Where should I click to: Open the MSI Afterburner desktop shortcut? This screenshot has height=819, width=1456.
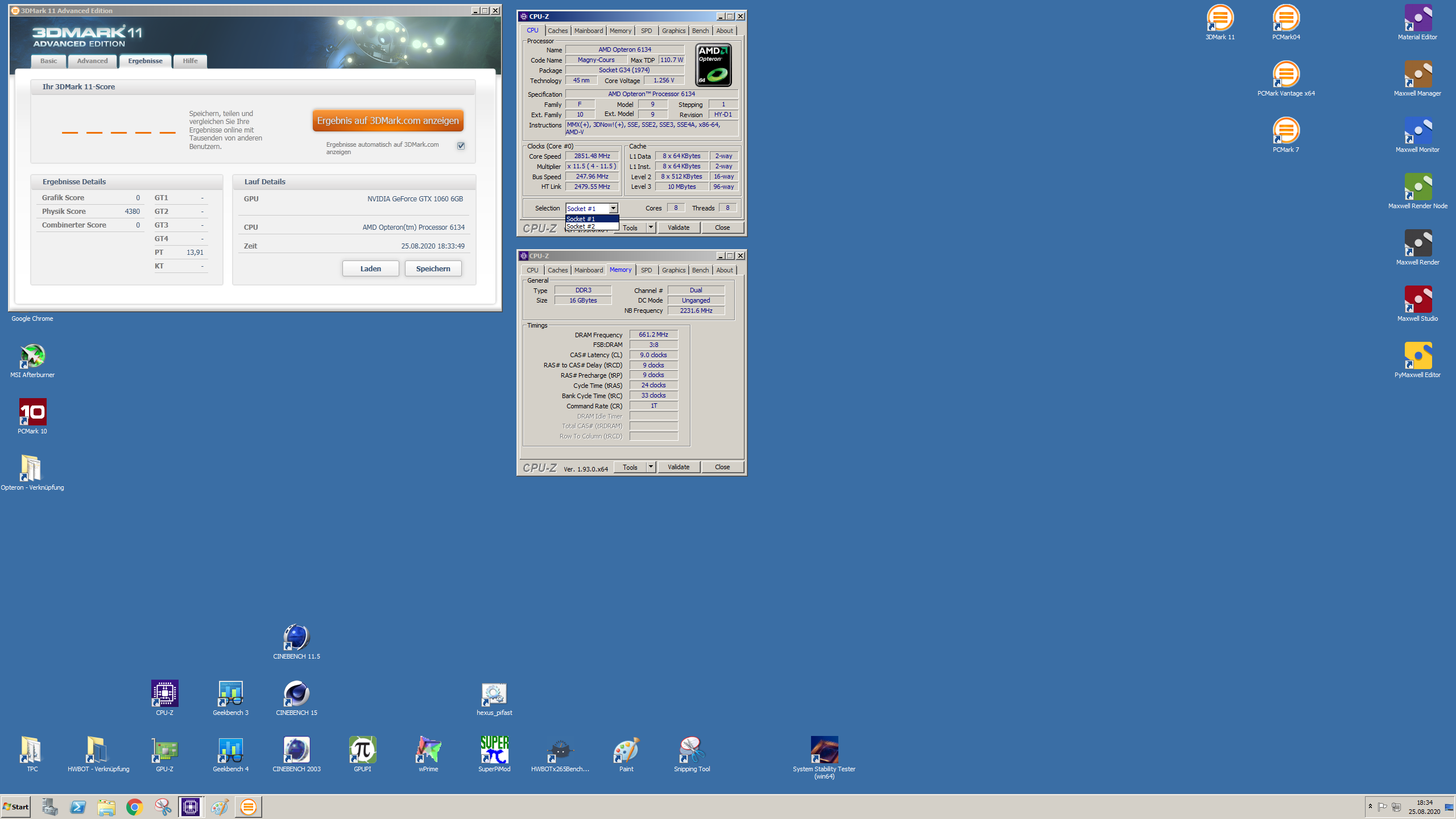pos(32,361)
